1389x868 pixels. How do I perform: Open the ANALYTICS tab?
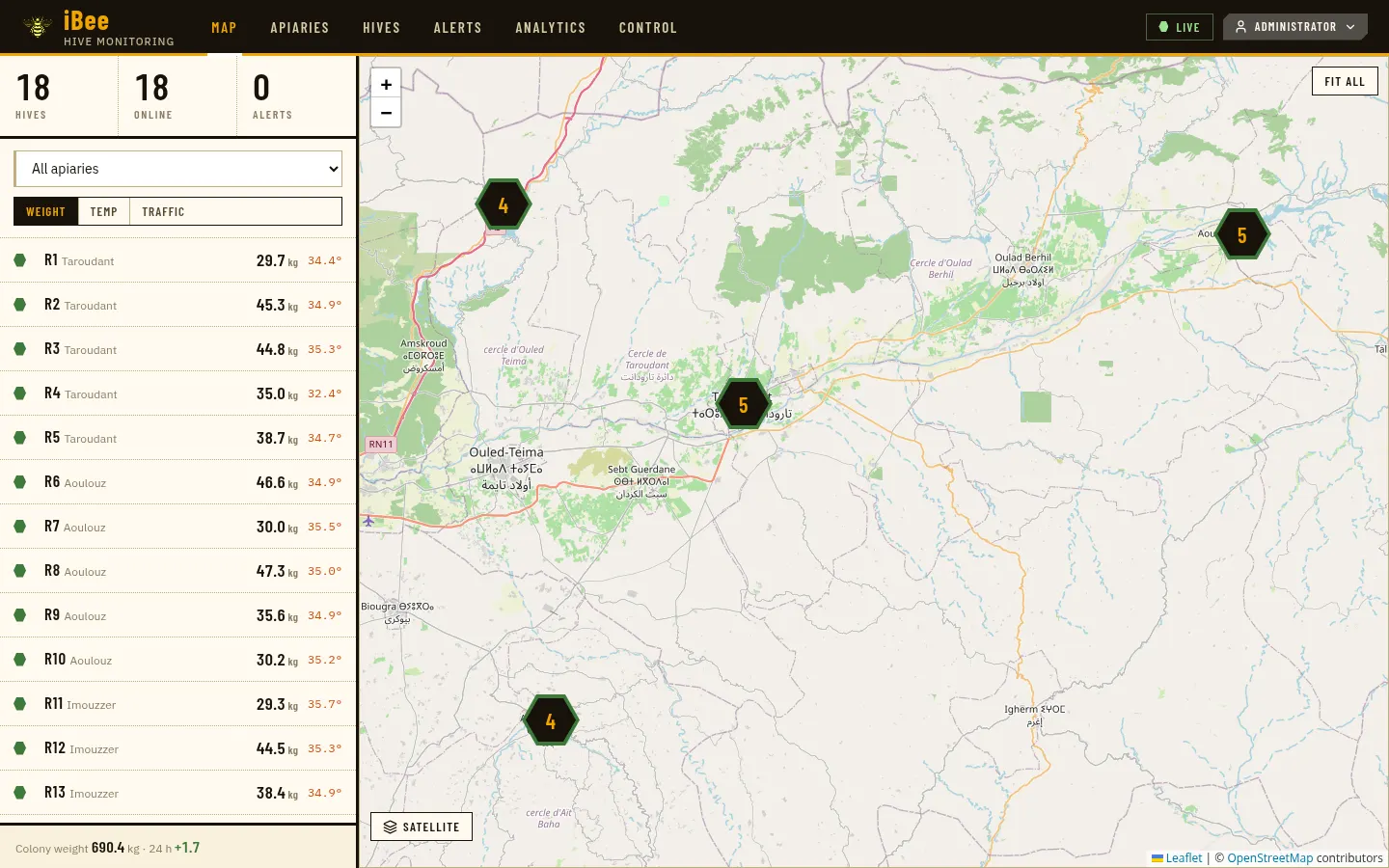pyautogui.click(x=550, y=28)
